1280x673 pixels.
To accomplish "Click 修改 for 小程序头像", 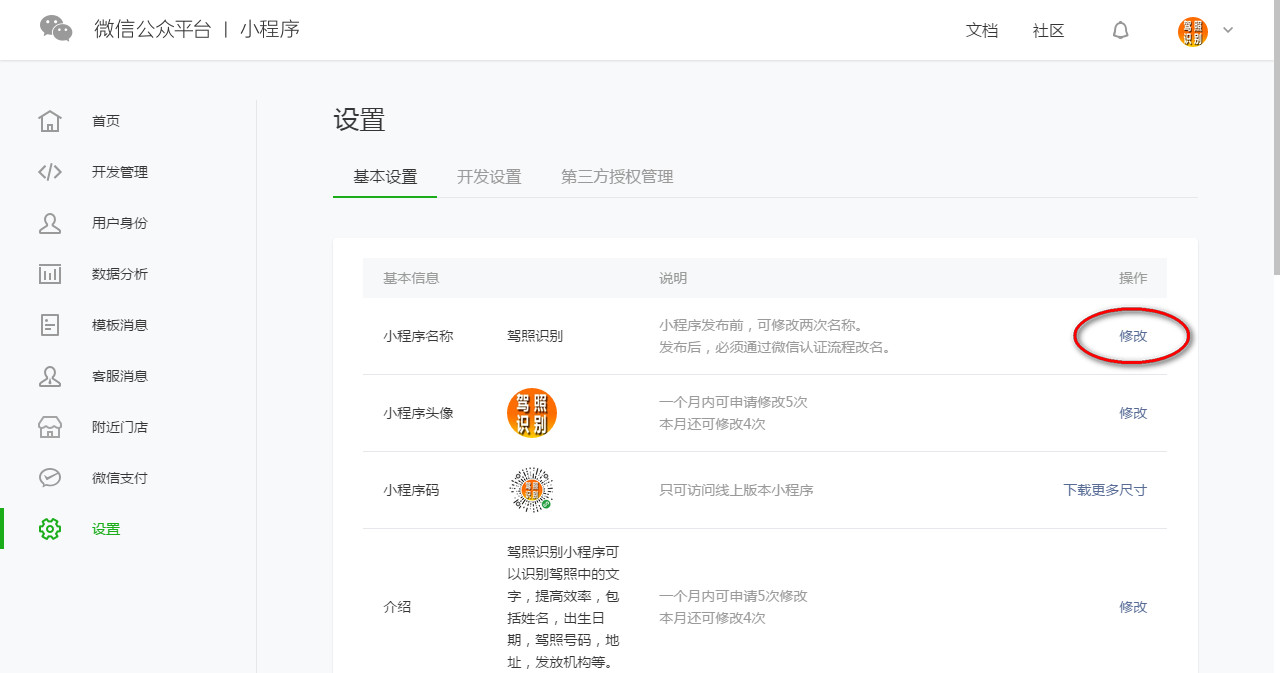I will tap(1133, 413).
